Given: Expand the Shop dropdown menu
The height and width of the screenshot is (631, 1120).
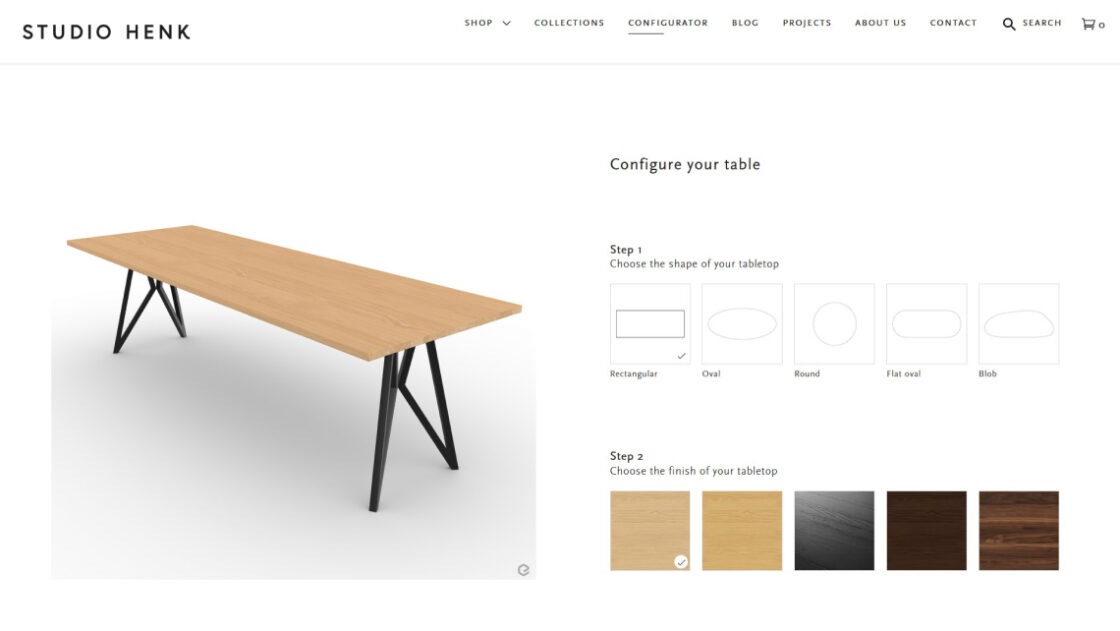Looking at the screenshot, I should click(x=487, y=23).
